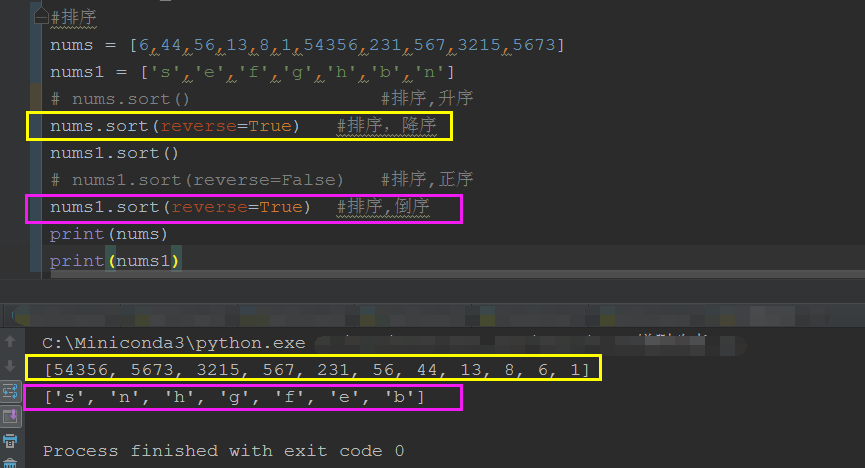Click the Print console output icon
This screenshot has height=468, width=865.
(10, 440)
